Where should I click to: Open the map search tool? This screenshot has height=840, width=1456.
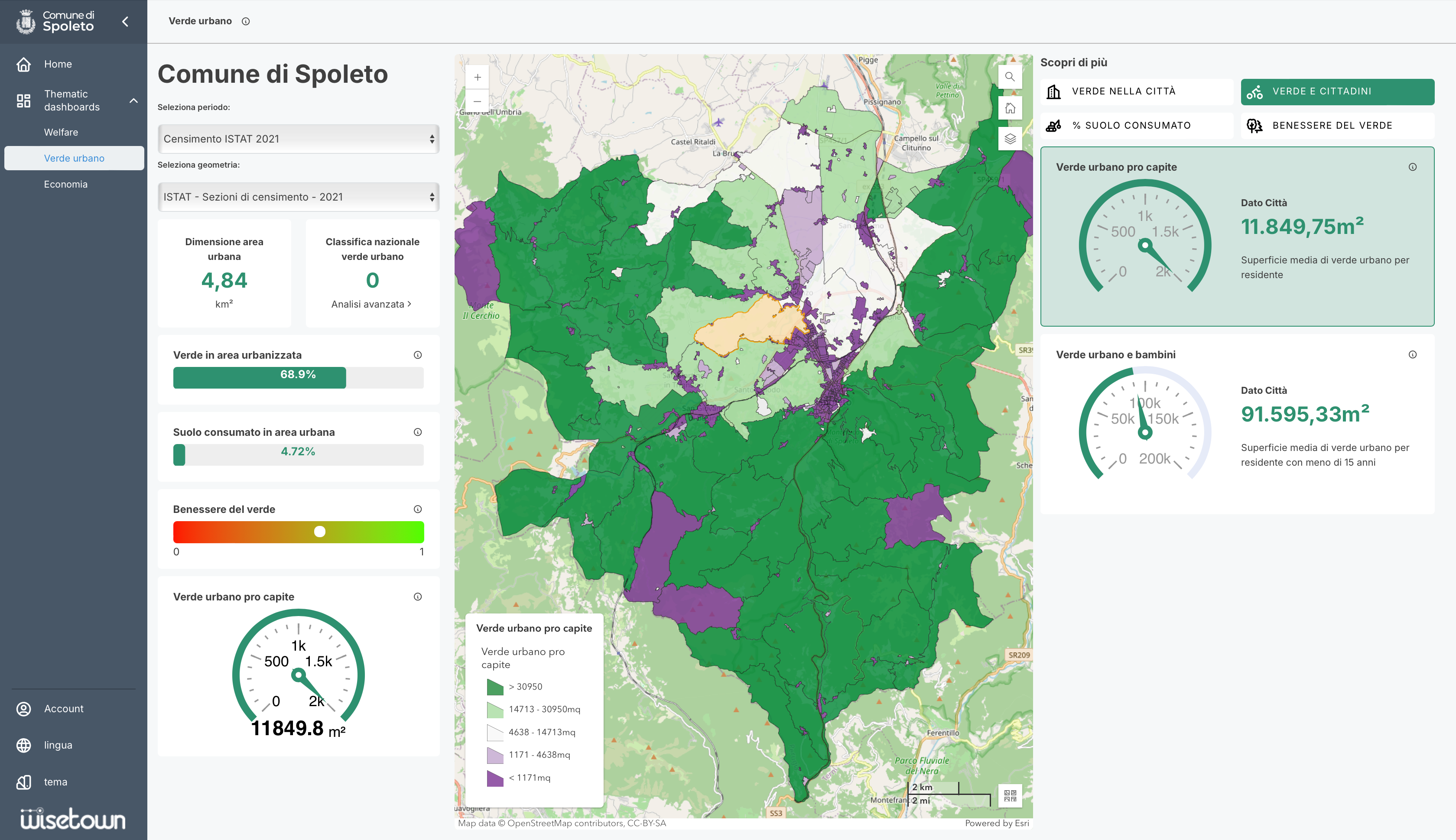[x=1010, y=77]
